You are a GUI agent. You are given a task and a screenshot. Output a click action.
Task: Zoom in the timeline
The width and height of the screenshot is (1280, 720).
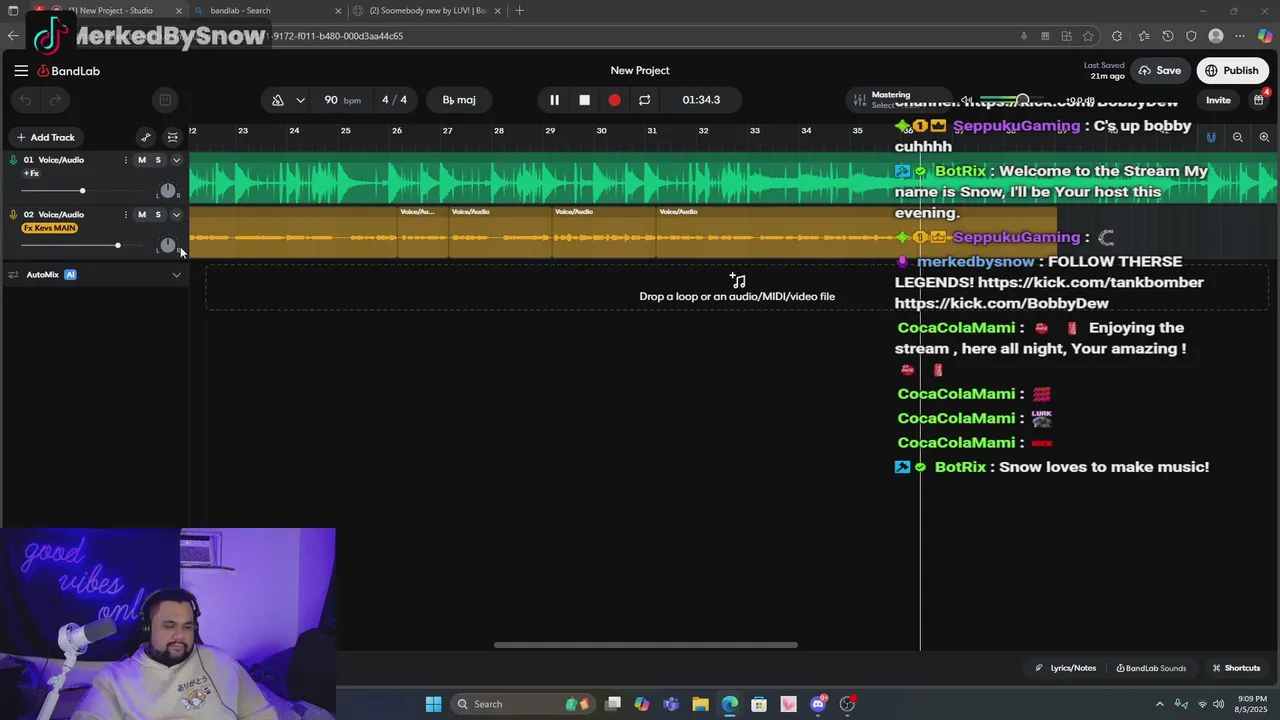point(1264,137)
